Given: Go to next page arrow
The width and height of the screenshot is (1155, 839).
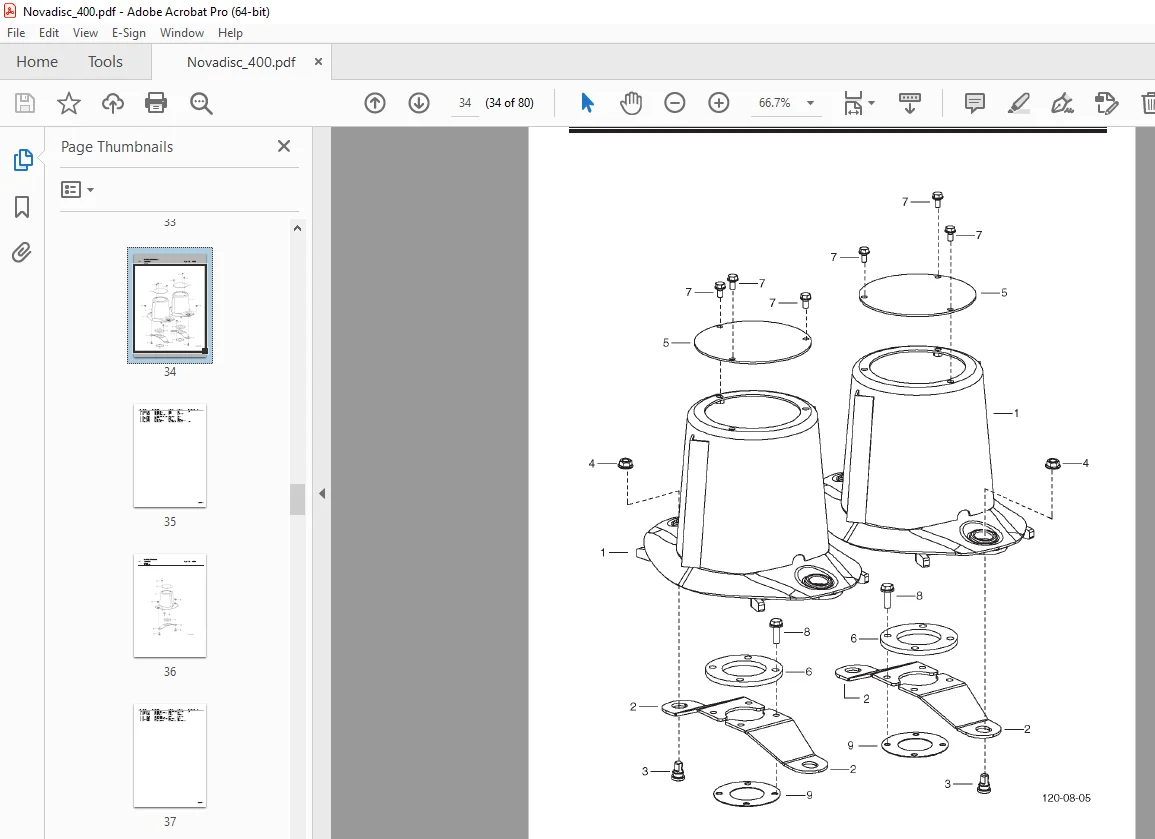Looking at the screenshot, I should pyautogui.click(x=419, y=103).
